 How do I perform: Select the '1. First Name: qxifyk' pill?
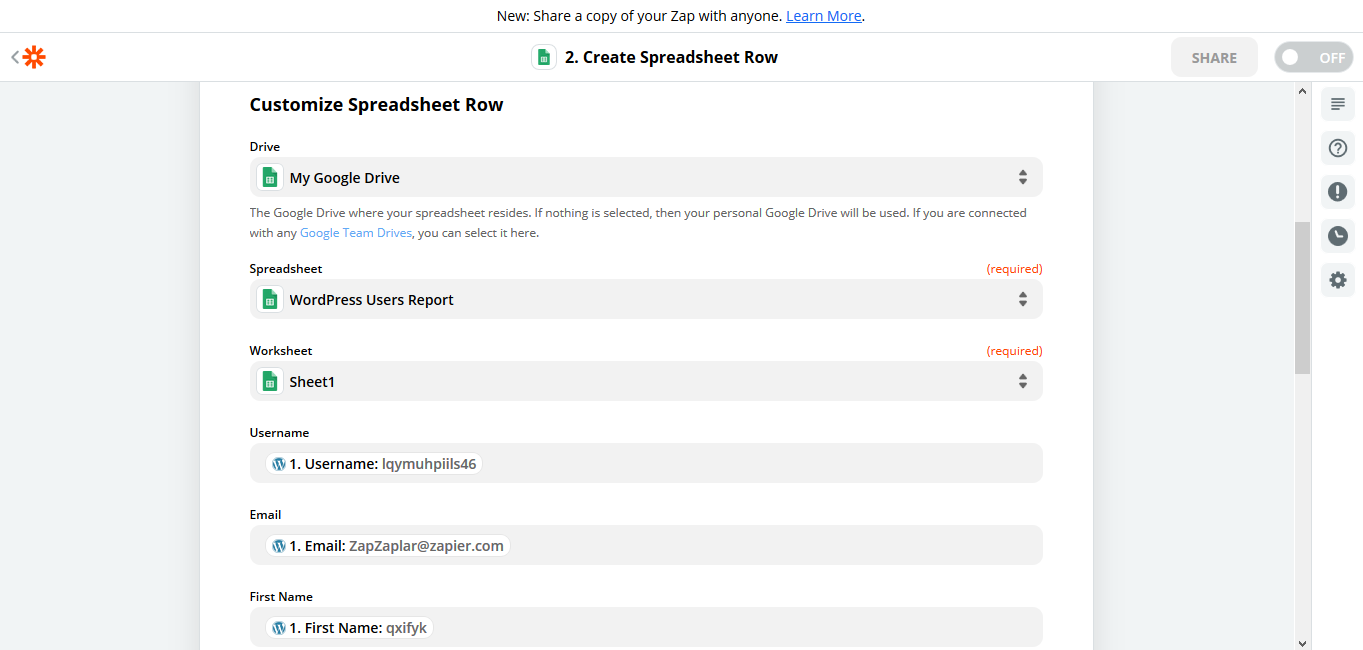point(349,628)
